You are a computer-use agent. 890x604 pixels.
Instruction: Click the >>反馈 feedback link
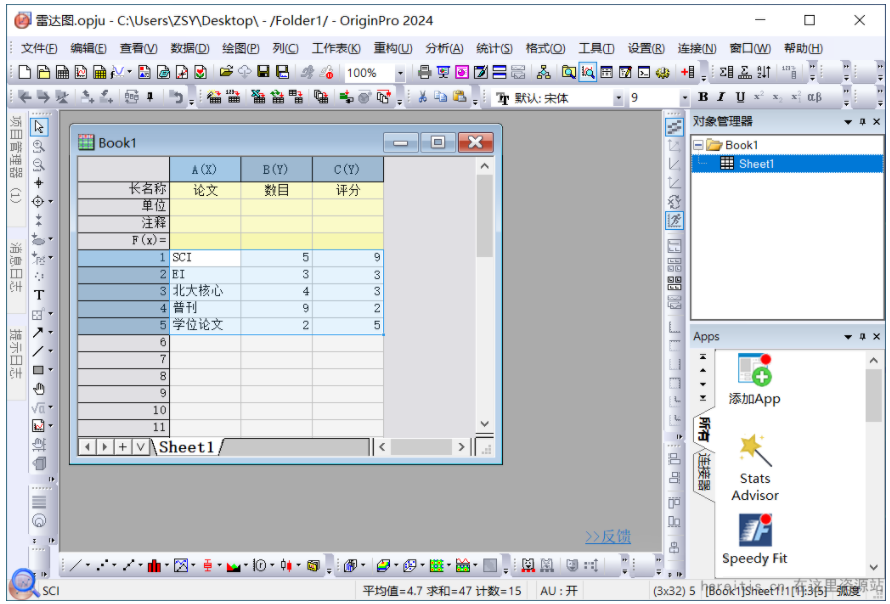608,536
